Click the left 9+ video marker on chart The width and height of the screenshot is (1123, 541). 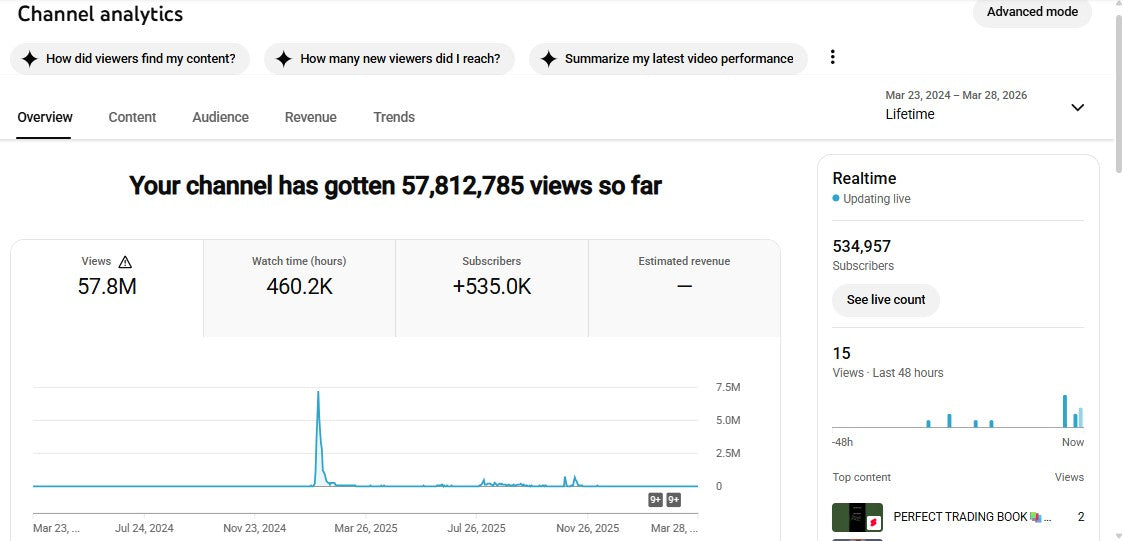pyautogui.click(x=656, y=500)
